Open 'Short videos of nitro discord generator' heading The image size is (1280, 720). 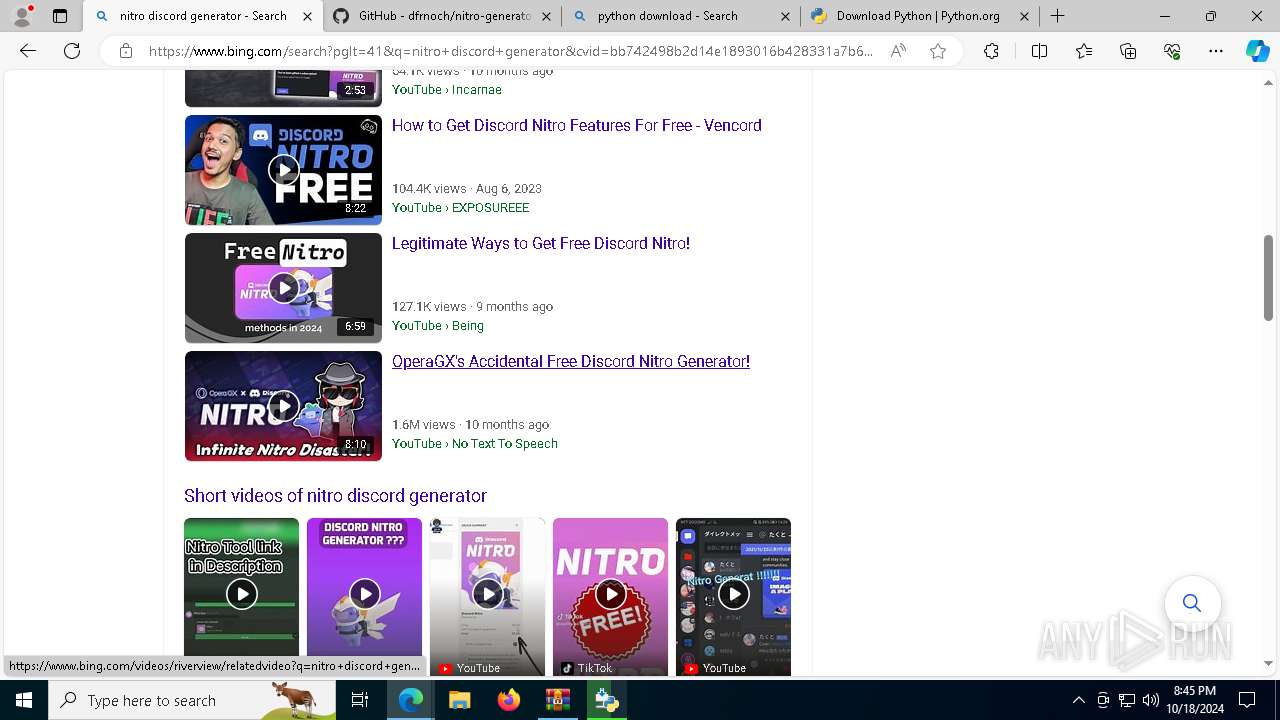tap(335, 496)
